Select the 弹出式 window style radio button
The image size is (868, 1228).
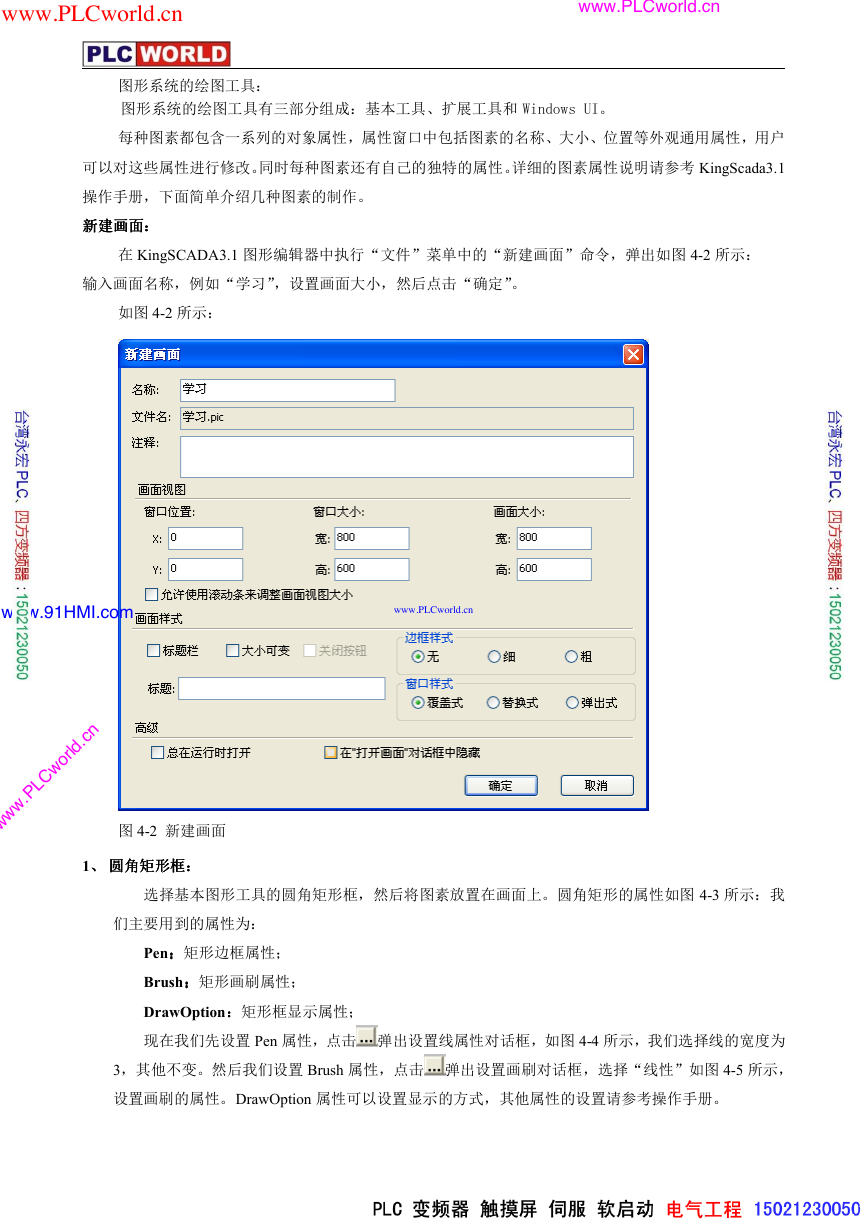pos(571,703)
